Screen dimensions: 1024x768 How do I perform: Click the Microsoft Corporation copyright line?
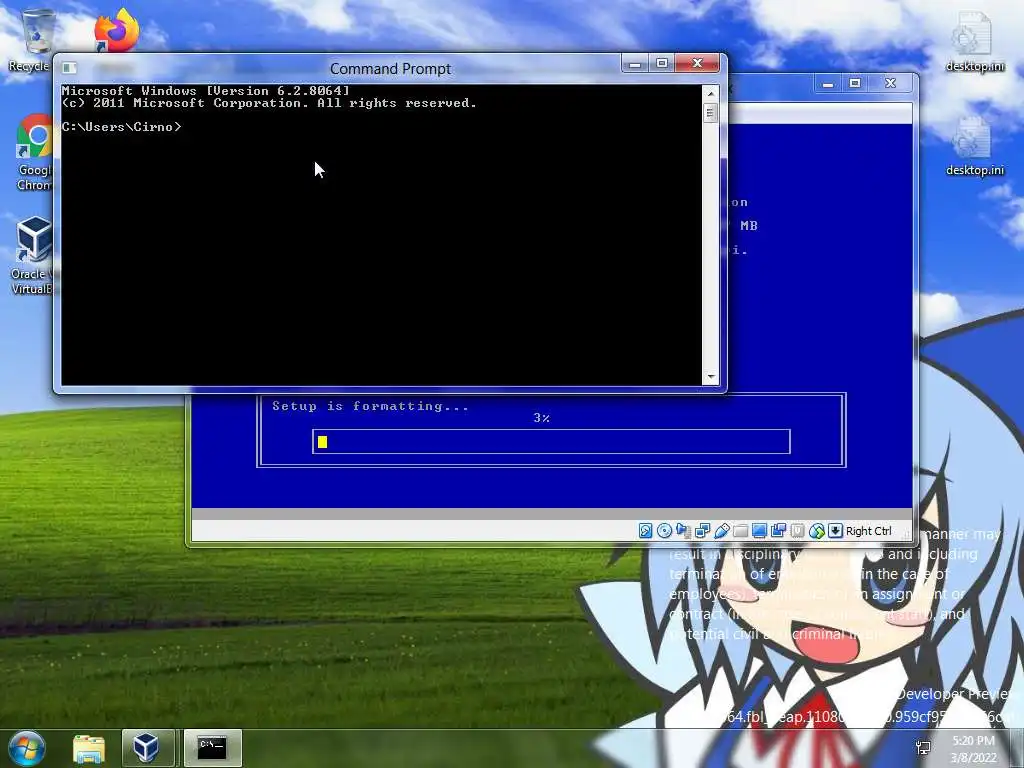pyautogui.click(x=269, y=103)
